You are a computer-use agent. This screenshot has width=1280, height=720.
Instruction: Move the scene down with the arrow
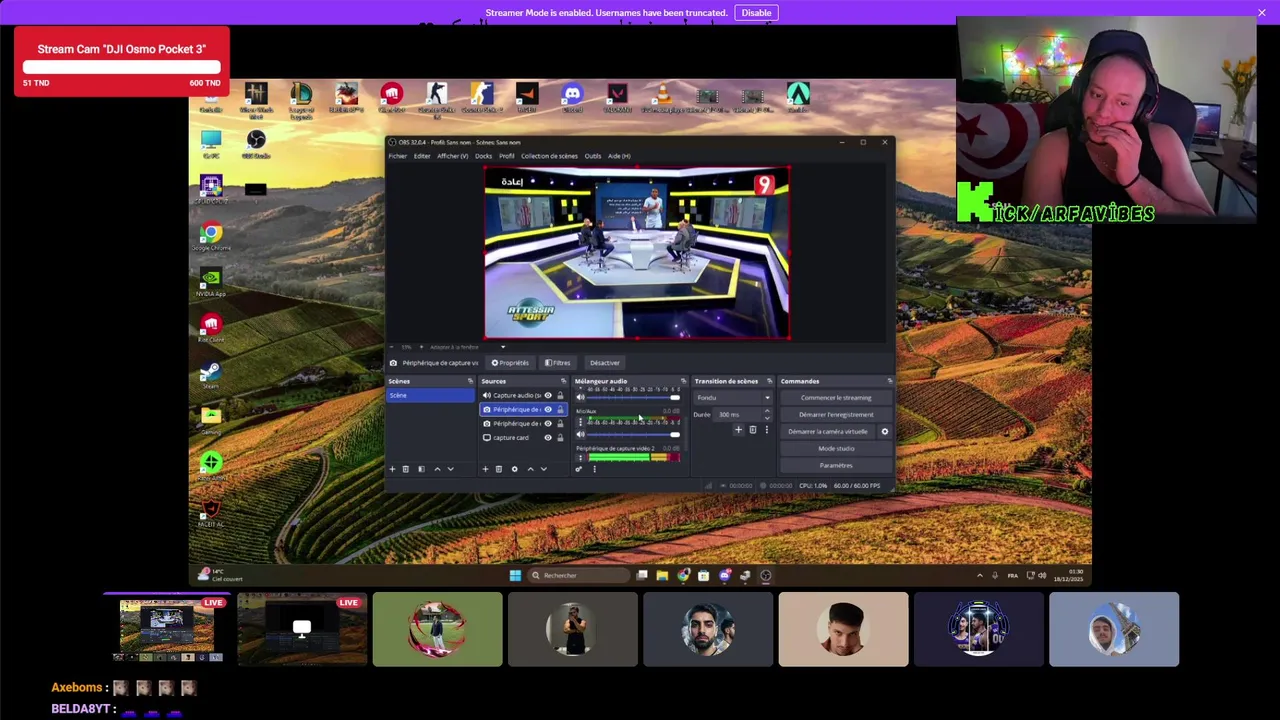450,469
